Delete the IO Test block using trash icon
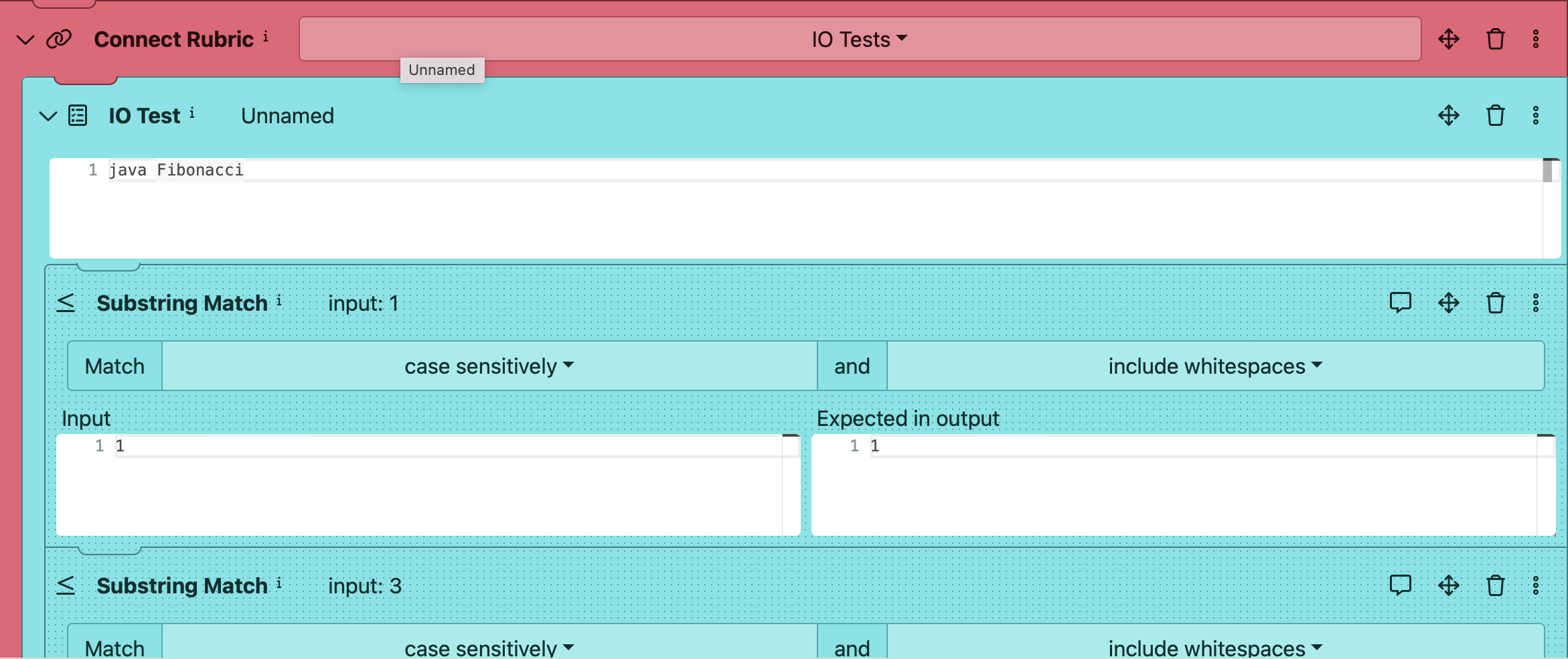 click(x=1495, y=116)
